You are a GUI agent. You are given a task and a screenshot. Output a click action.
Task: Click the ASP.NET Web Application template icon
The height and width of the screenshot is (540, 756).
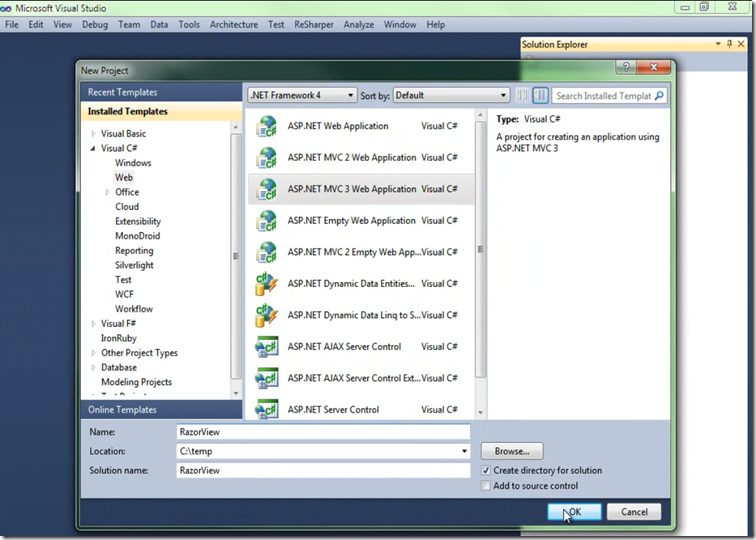point(267,126)
